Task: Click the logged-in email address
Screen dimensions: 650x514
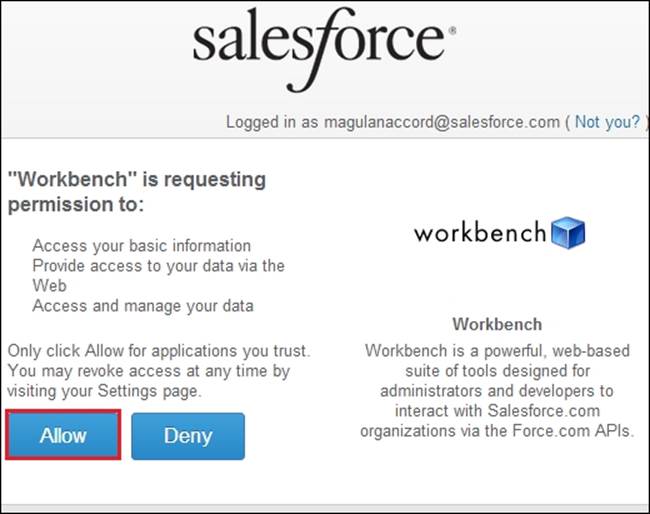Action: click(440, 122)
